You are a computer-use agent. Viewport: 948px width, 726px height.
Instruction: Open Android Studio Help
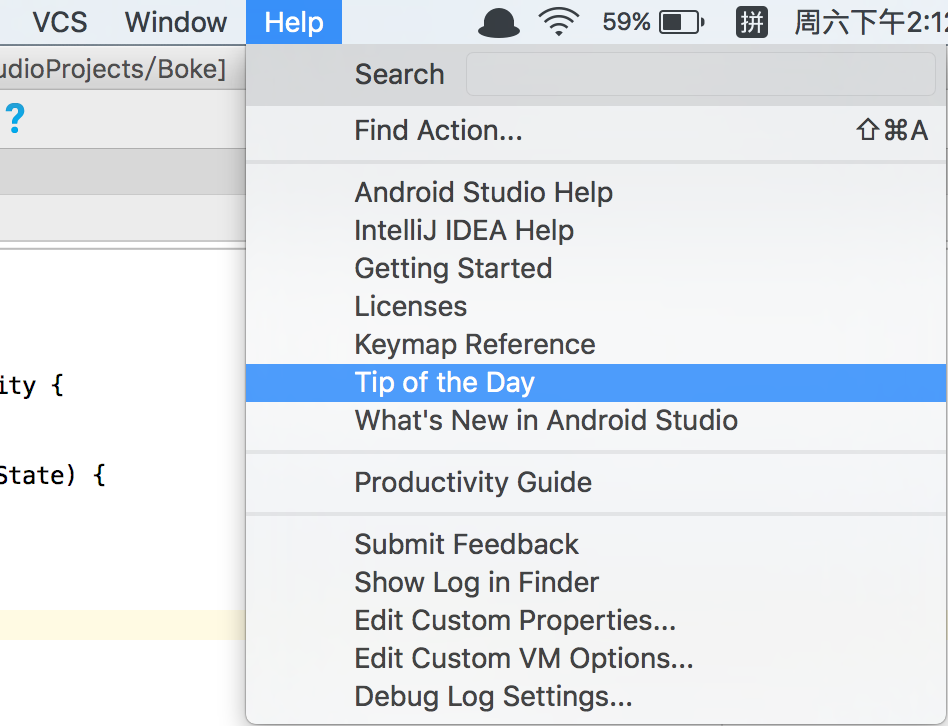coord(596,193)
